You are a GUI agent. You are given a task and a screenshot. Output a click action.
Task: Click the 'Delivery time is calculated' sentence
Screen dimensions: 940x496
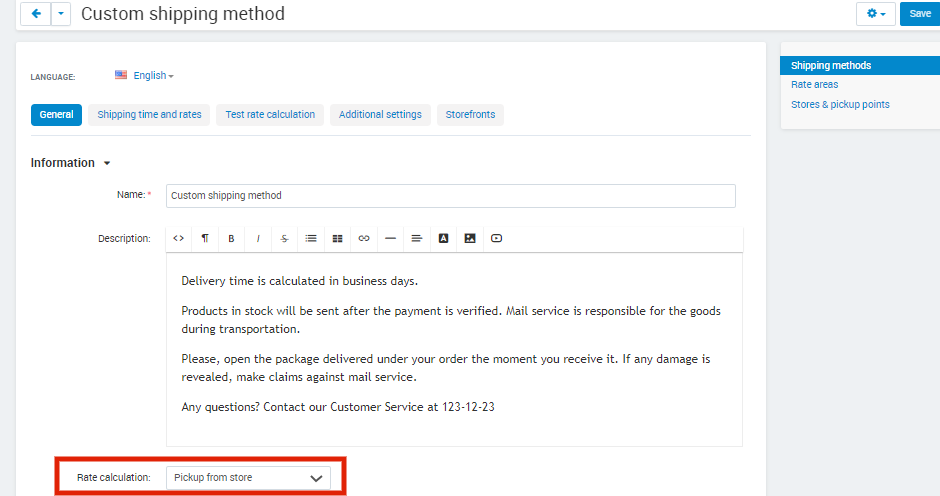coord(300,281)
